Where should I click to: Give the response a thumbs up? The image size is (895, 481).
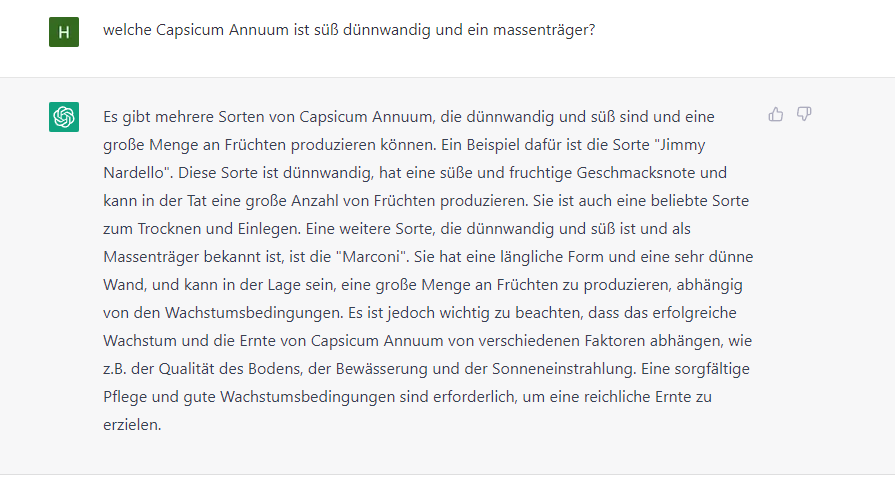tap(776, 115)
